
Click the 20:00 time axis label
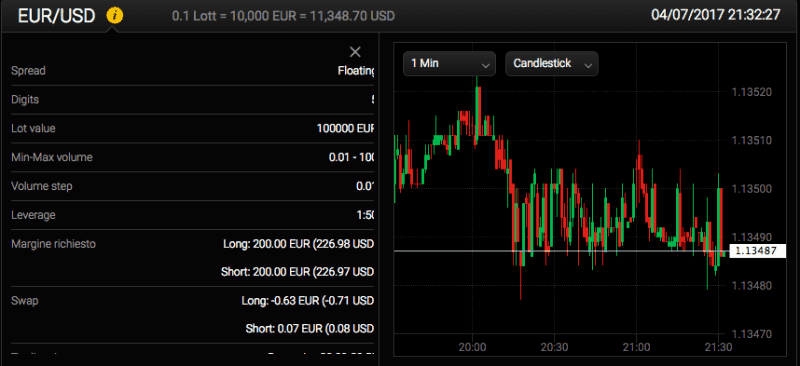click(x=472, y=347)
